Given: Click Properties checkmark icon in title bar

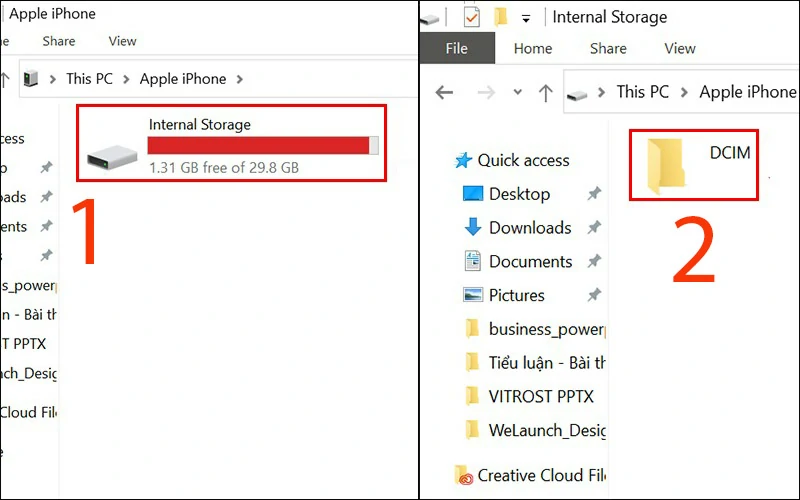Looking at the screenshot, I should 471,17.
